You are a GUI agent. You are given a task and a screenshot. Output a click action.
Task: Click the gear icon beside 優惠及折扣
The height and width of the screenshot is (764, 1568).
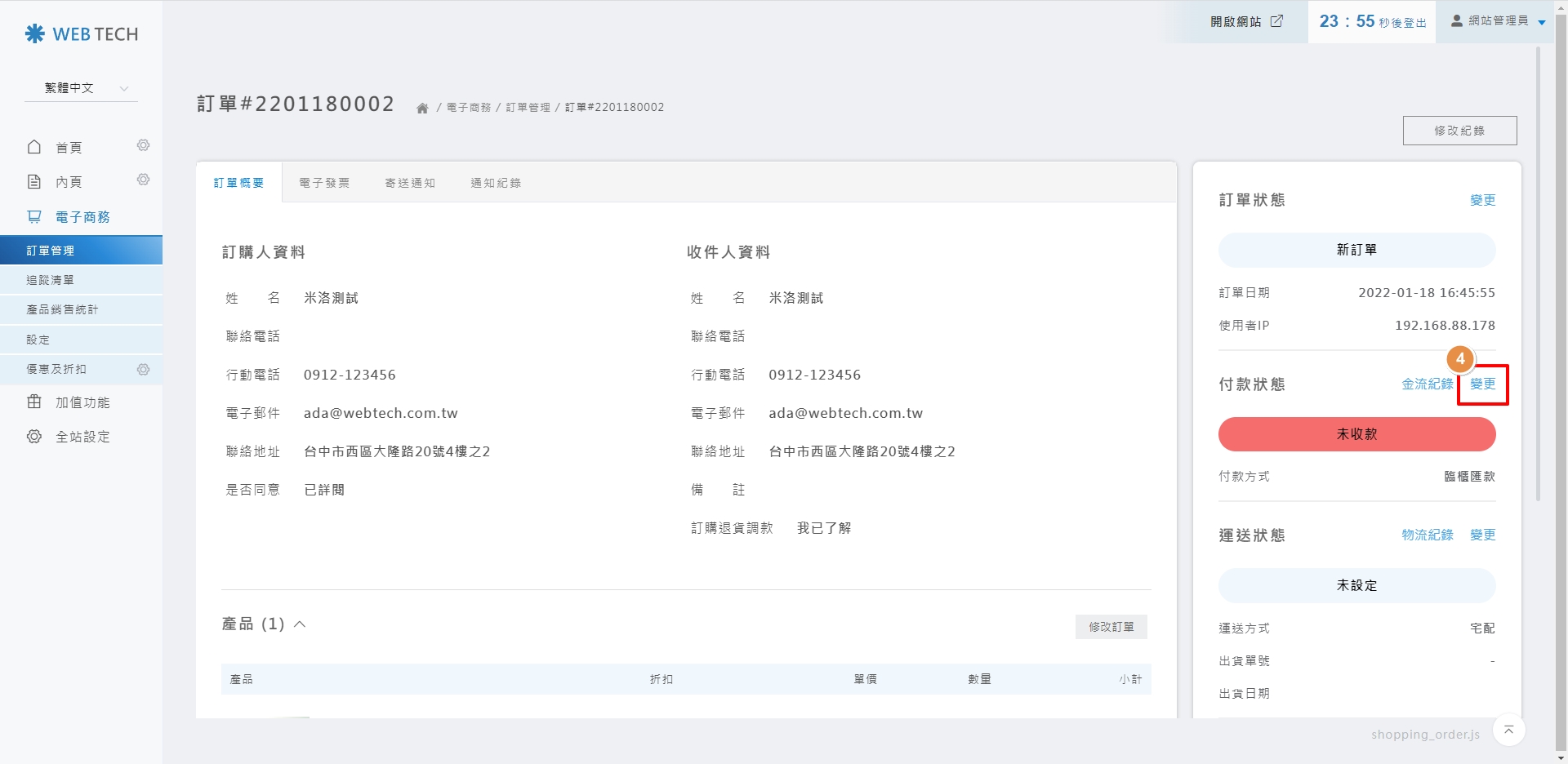click(143, 370)
